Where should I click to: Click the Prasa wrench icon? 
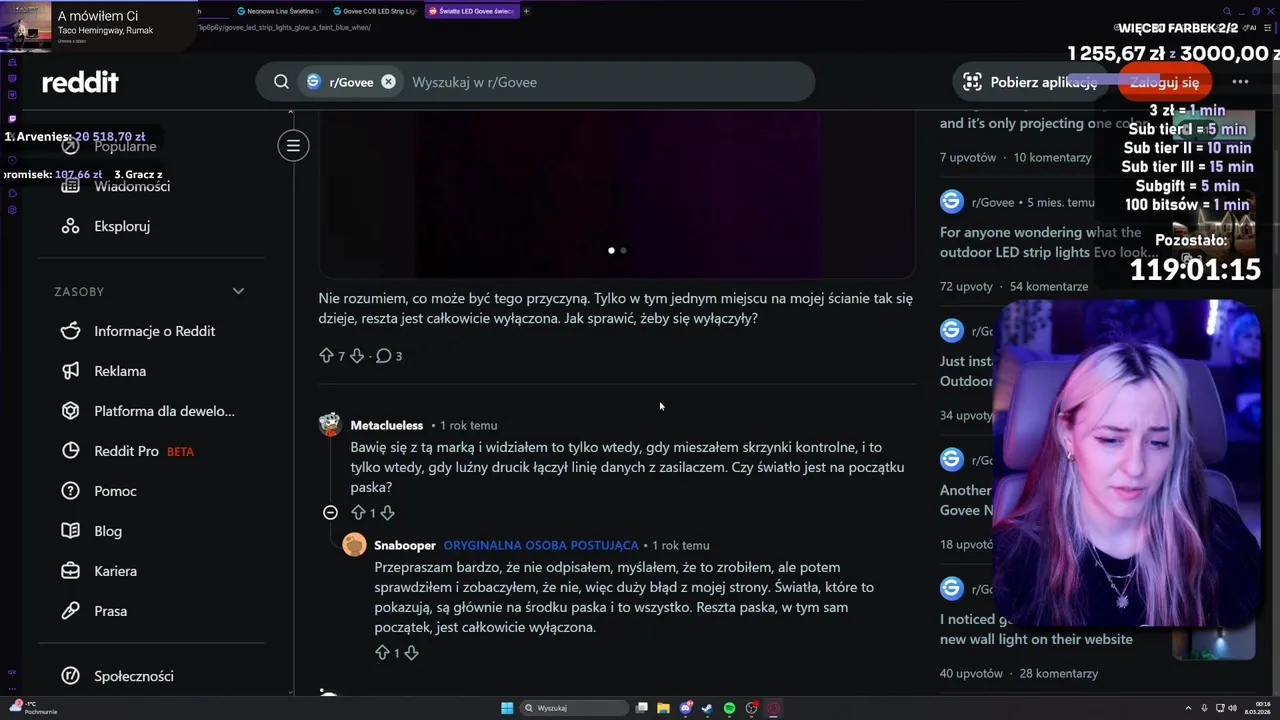pos(70,611)
